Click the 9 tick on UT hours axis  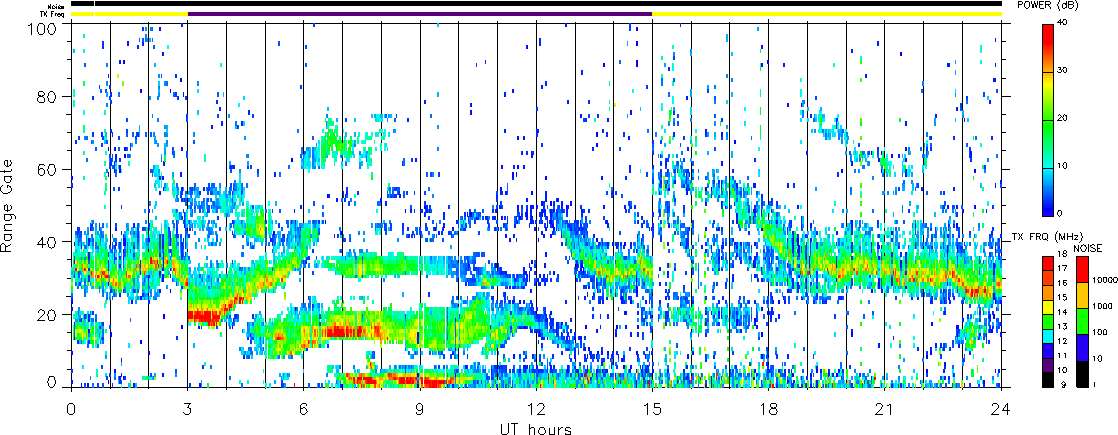click(x=420, y=409)
